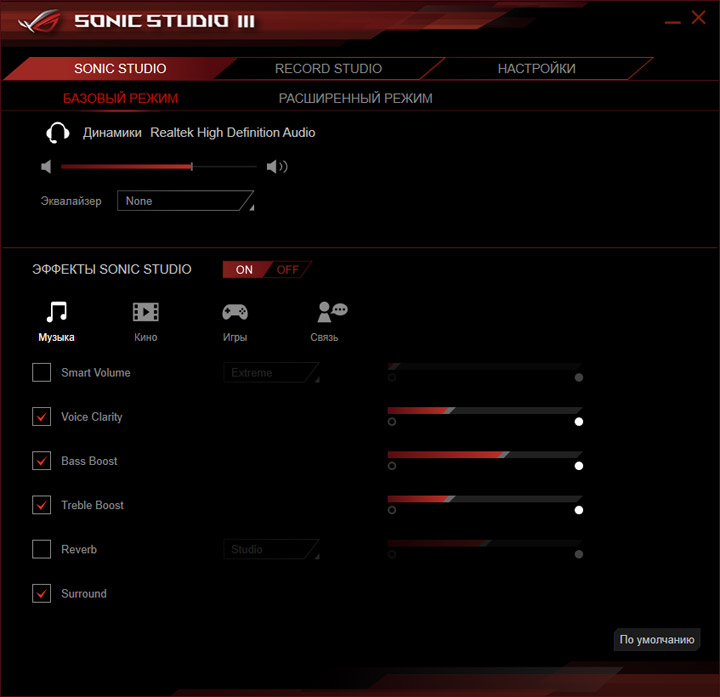Uncheck the Treble Boost checkbox
Viewport: 720px width, 697px height.
click(41, 505)
